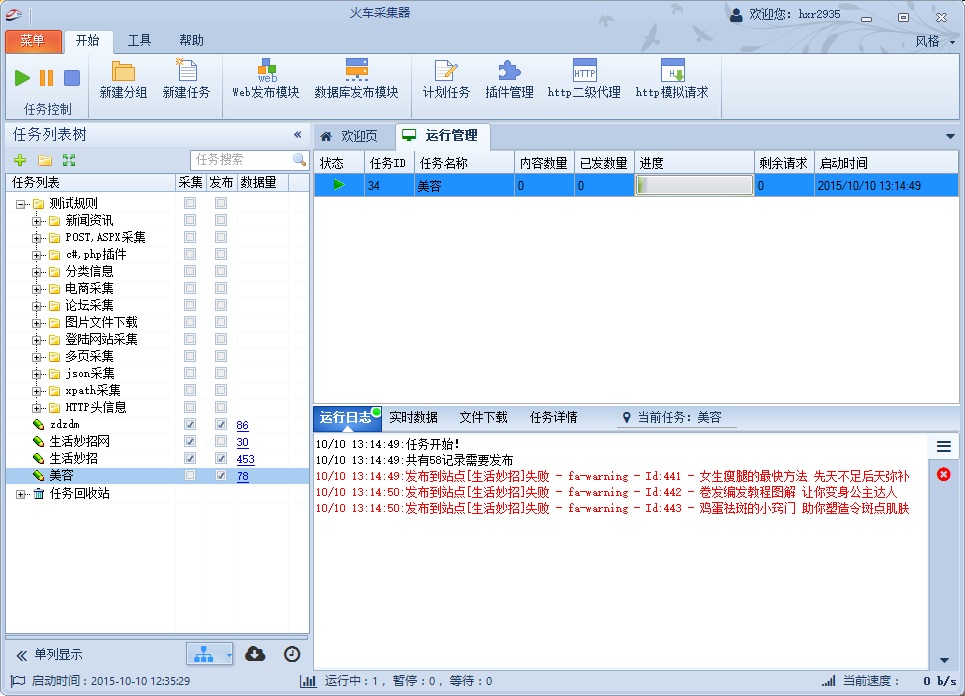Viewport: 965px width, 696px height.
Task: Expand the 新闻资讯 folder in the tree
Action: pyautogui.click(x=37, y=221)
